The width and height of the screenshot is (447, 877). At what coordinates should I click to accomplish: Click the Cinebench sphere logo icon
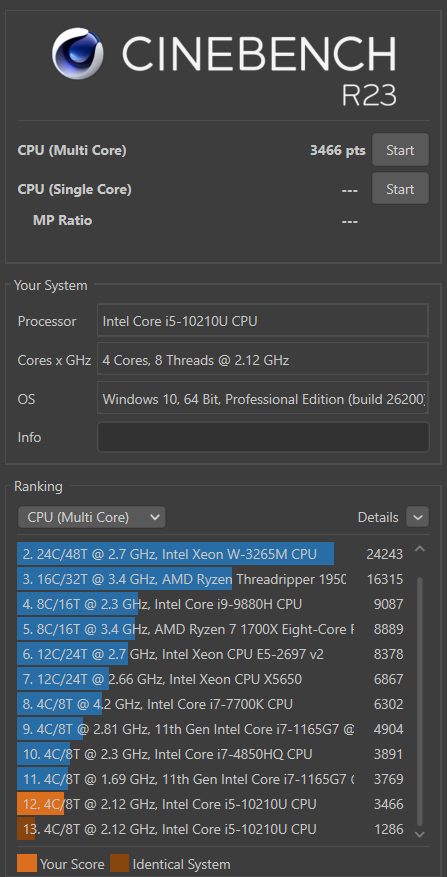78,54
